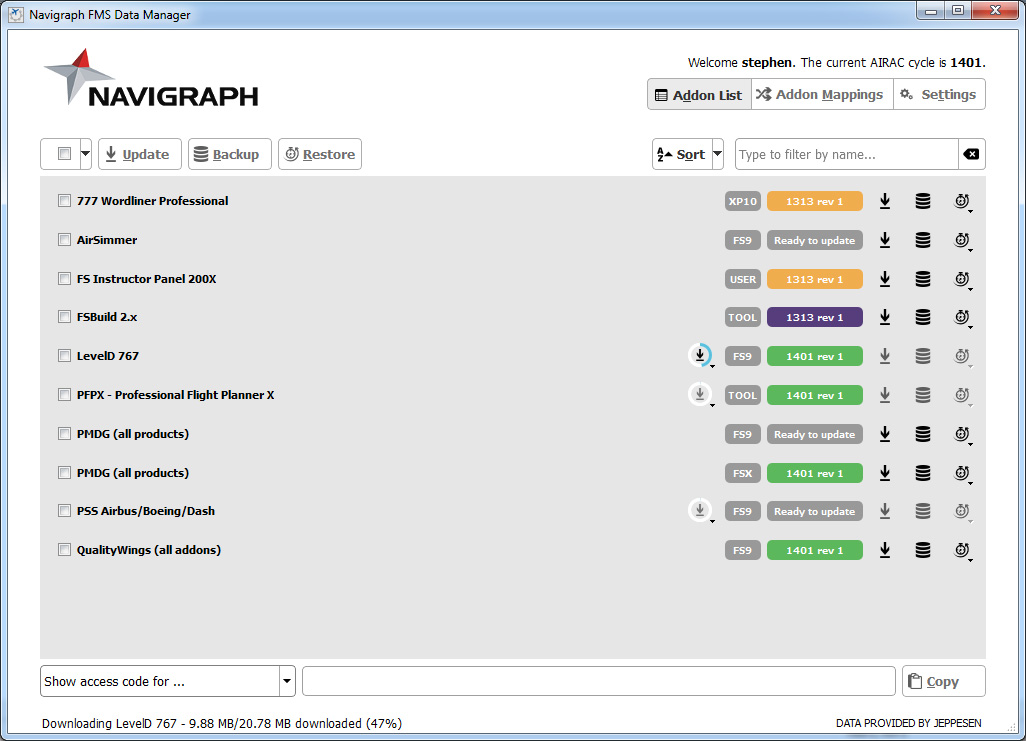Open the select-all checkbox dropdown arrow
The image size is (1026, 741).
(85, 154)
